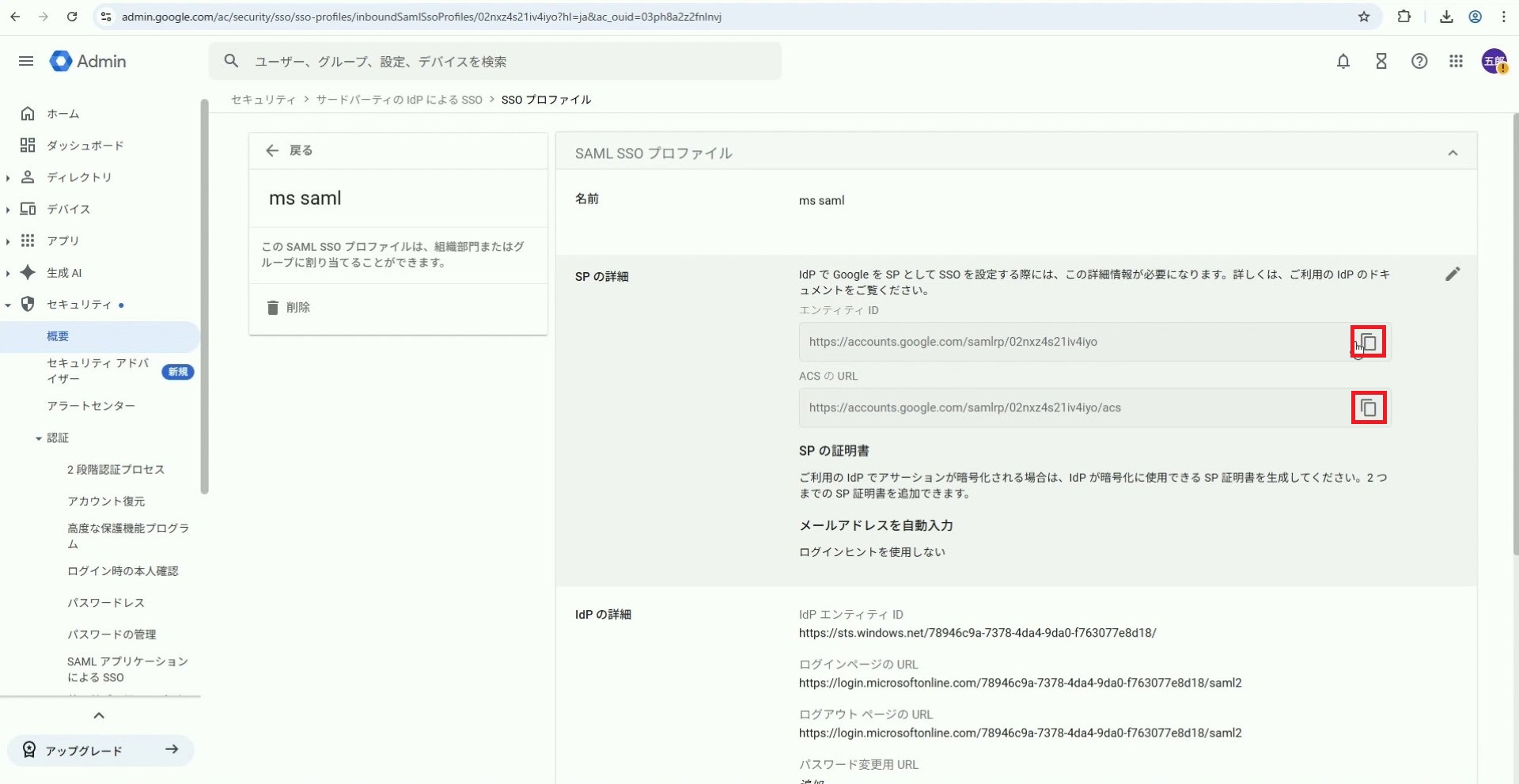This screenshot has width=1519, height=784.
Task: Click the サードパーティの IdP による SSO breadcrumb
Action: pos(399,100)
